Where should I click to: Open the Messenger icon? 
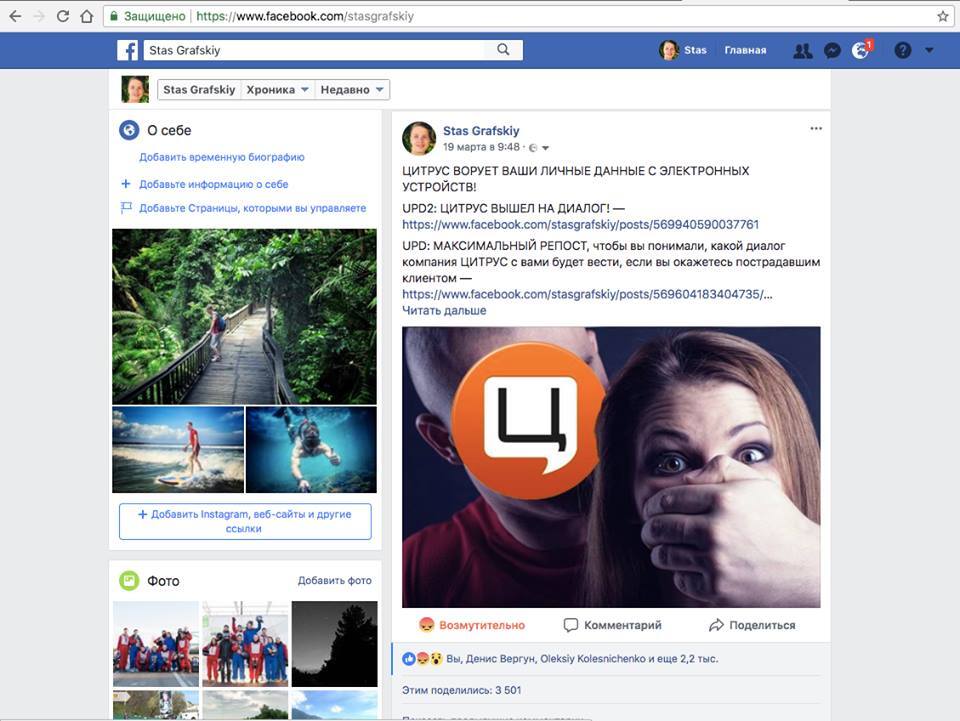832,50
